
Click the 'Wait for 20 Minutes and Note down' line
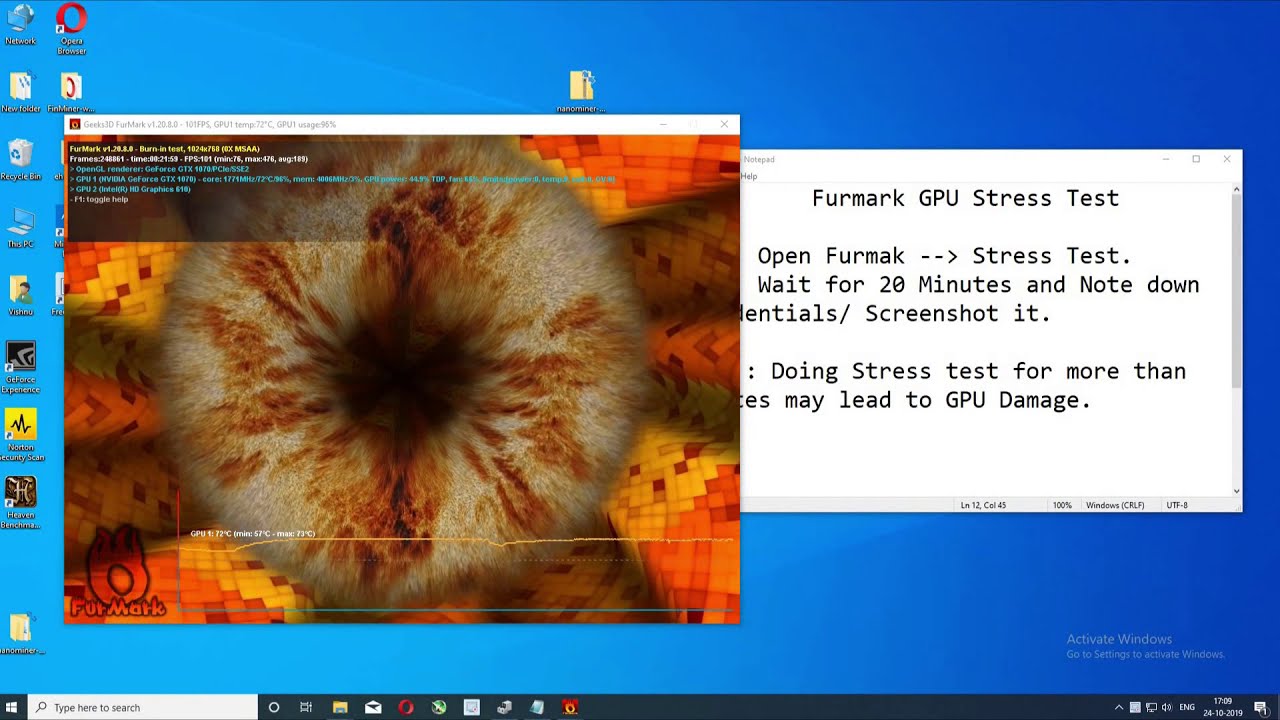[978, 285]
